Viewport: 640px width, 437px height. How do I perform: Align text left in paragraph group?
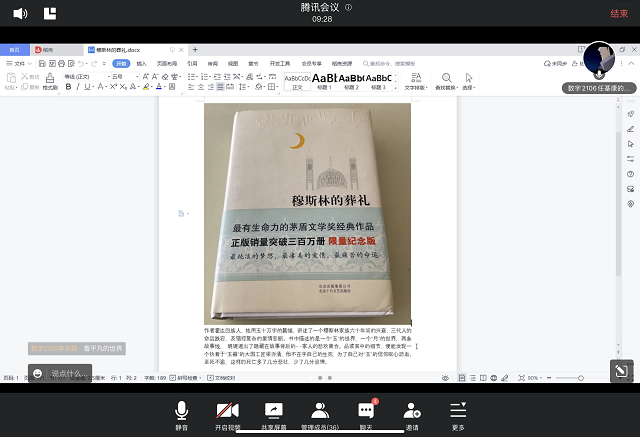[191, 87]
